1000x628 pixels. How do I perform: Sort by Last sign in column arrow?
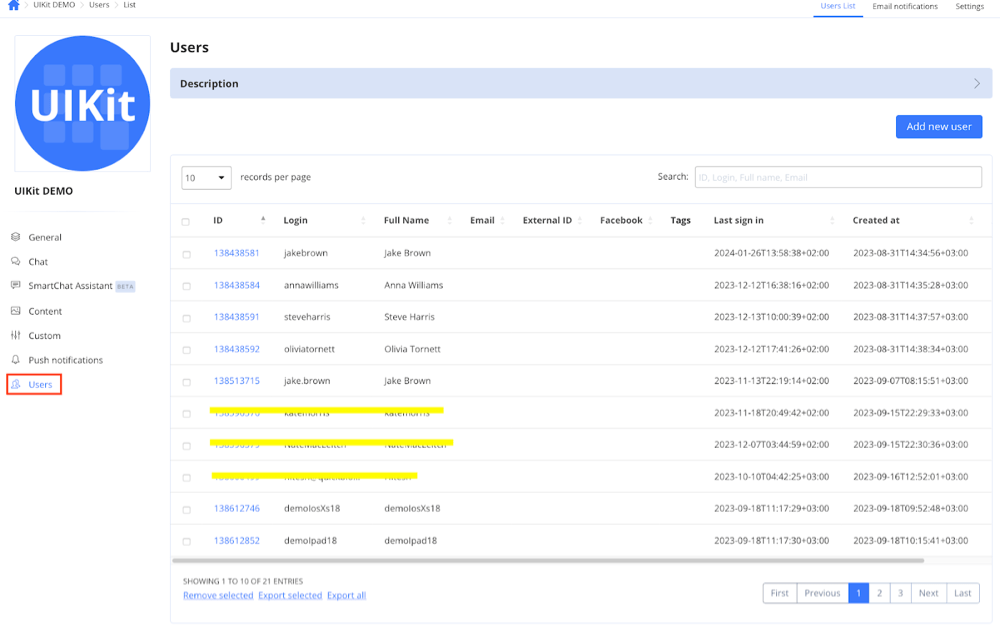[832, 220]
